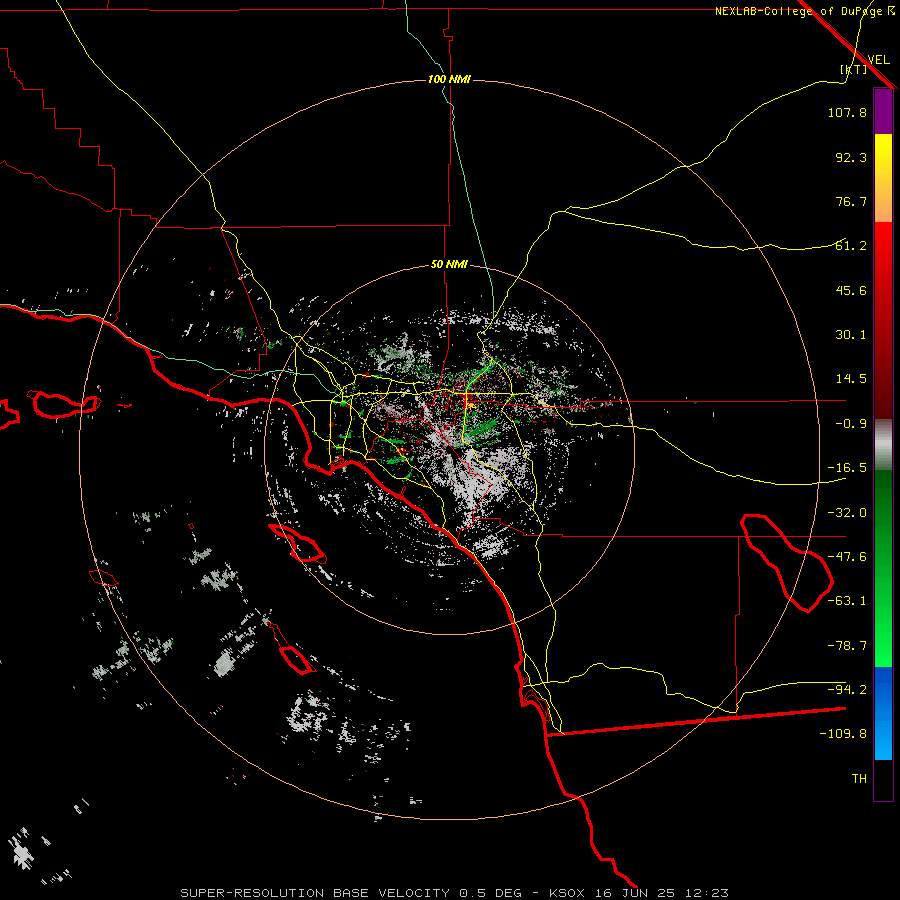Click the -63.1 velocity scale value
The height and width of the screenshot is (900, 900).
click(x=847, y=601)
